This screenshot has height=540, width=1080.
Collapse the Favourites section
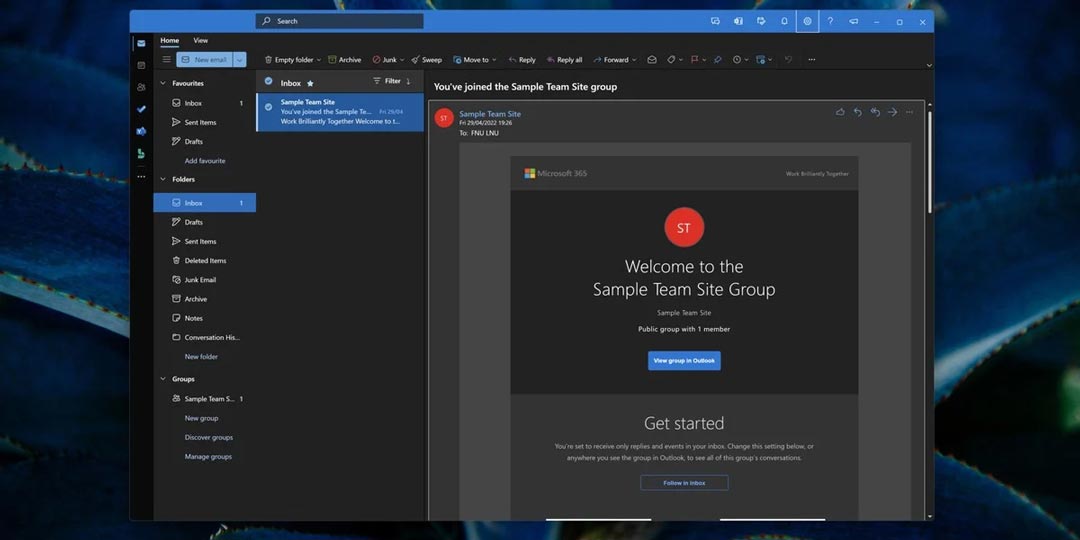click(163, 83)
